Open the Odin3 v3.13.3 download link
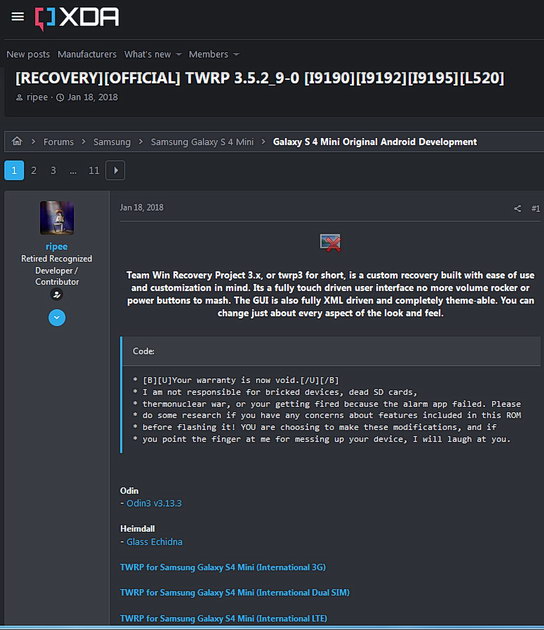Viewport: 544px width, 630px height. [154, 503]
